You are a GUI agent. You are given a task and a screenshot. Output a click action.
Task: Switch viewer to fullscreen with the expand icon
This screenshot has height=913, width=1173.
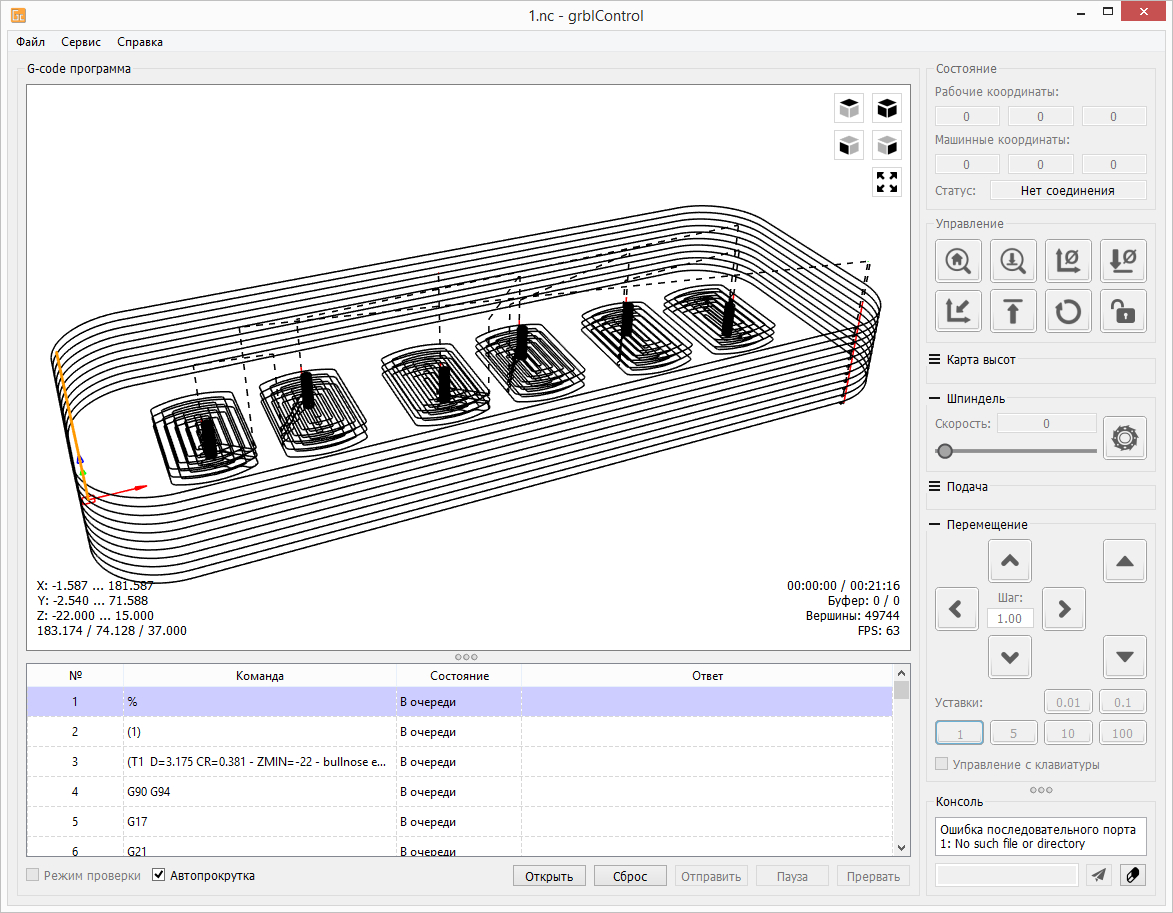point(886,182)
